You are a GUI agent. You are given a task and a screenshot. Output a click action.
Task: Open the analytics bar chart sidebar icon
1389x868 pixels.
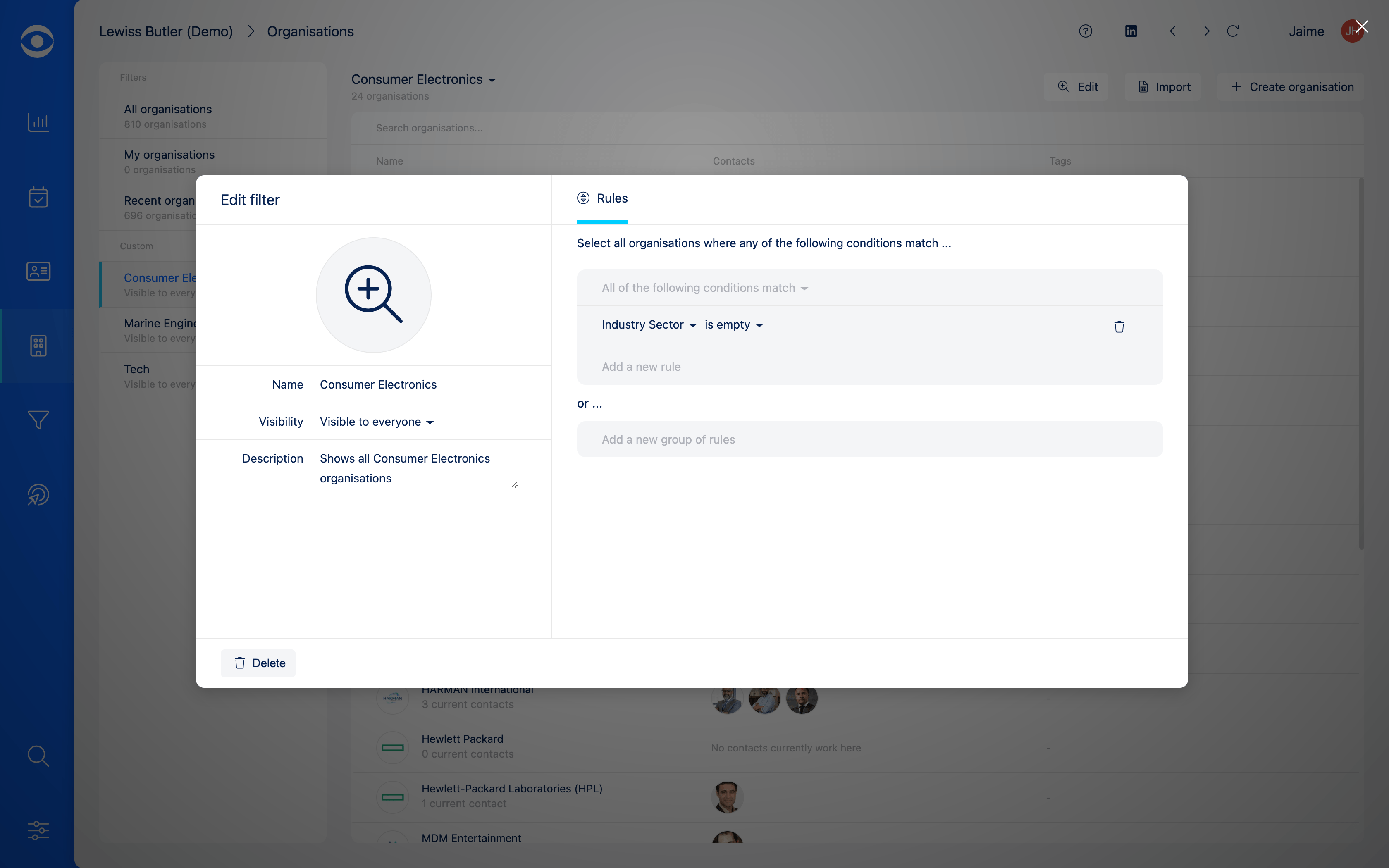38,122
